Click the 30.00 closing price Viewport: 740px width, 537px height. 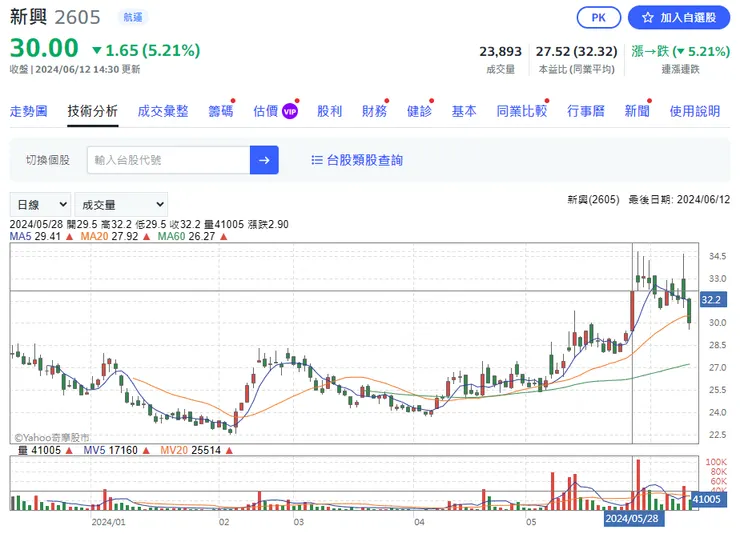pyautogui.click(x=44, y=48)
